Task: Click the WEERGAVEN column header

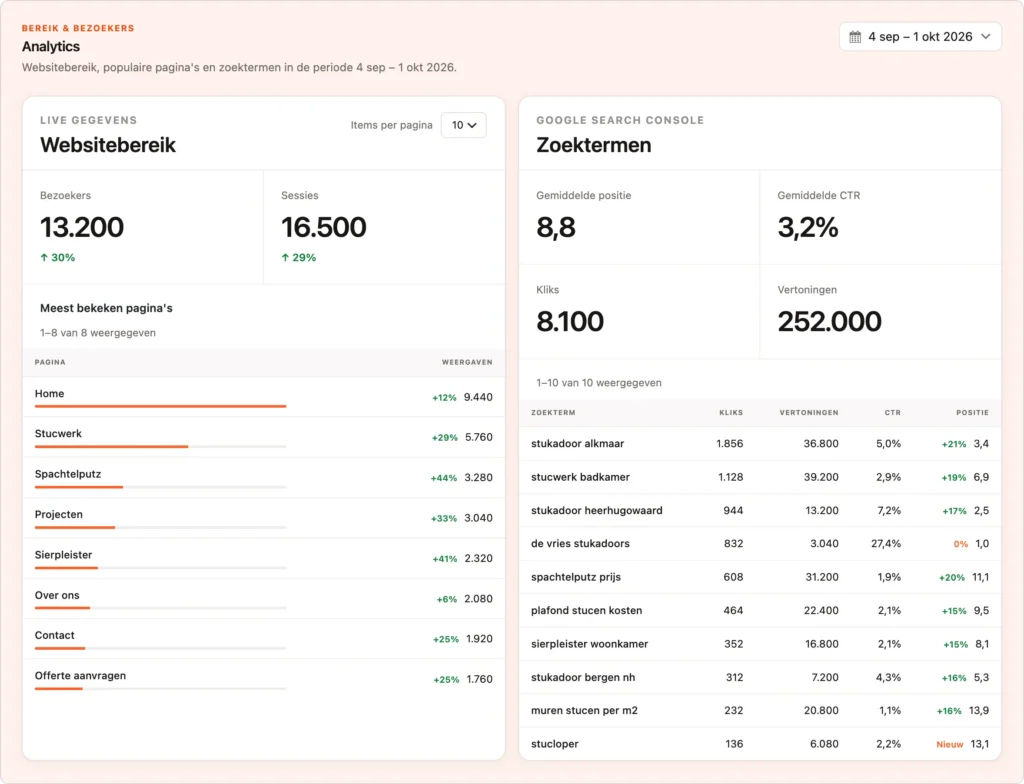Action: tap(467, 362)
